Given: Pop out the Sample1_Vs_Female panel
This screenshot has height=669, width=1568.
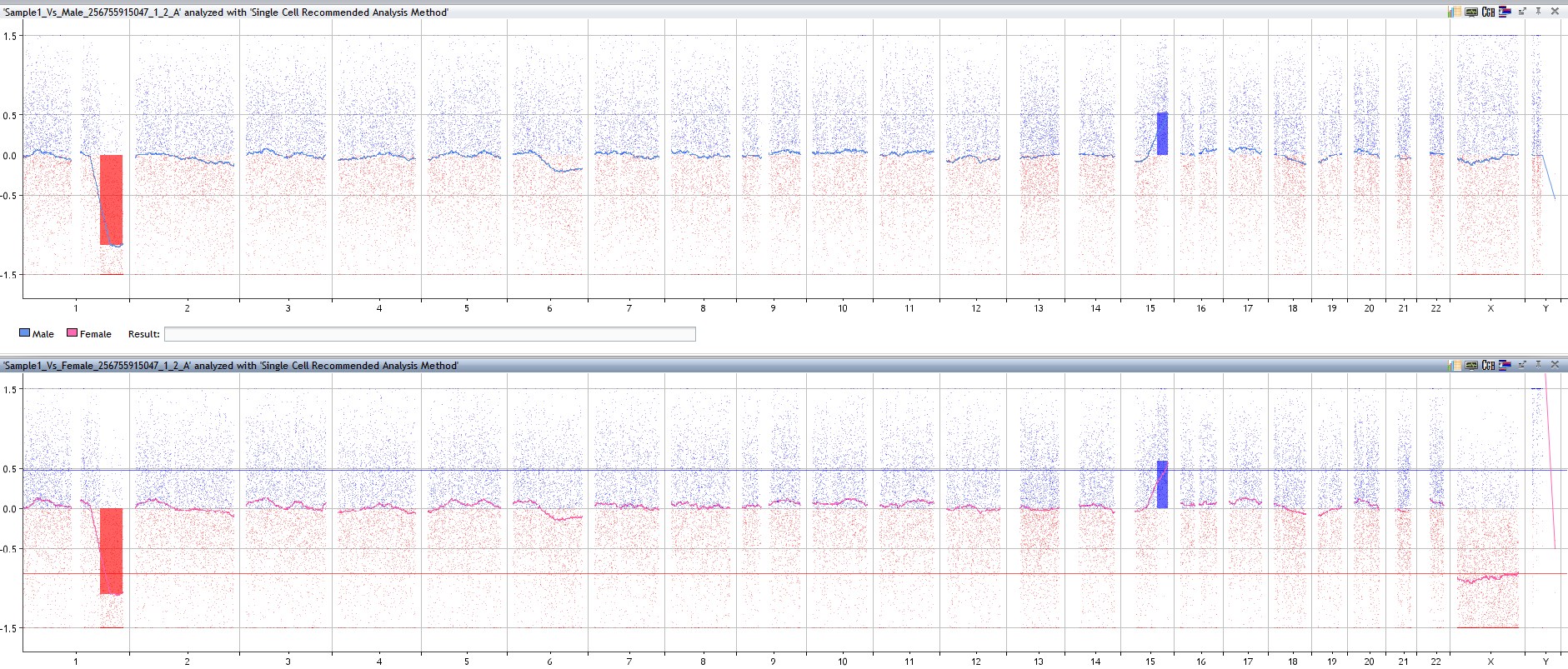Looking at the screenshot, I should click(1522, 365).
